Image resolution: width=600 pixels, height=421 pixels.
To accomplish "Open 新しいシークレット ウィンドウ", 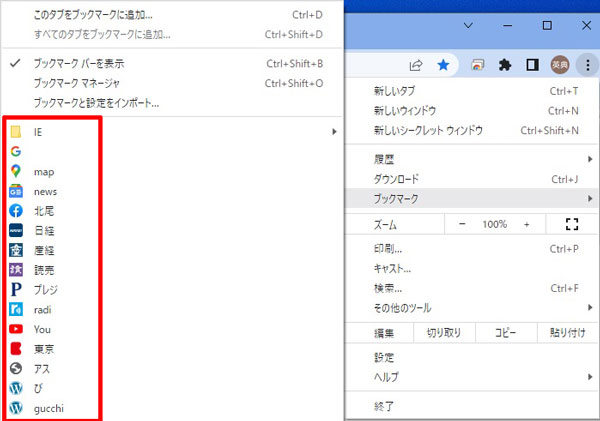I will pyautogui.click(x=471, y=131).
